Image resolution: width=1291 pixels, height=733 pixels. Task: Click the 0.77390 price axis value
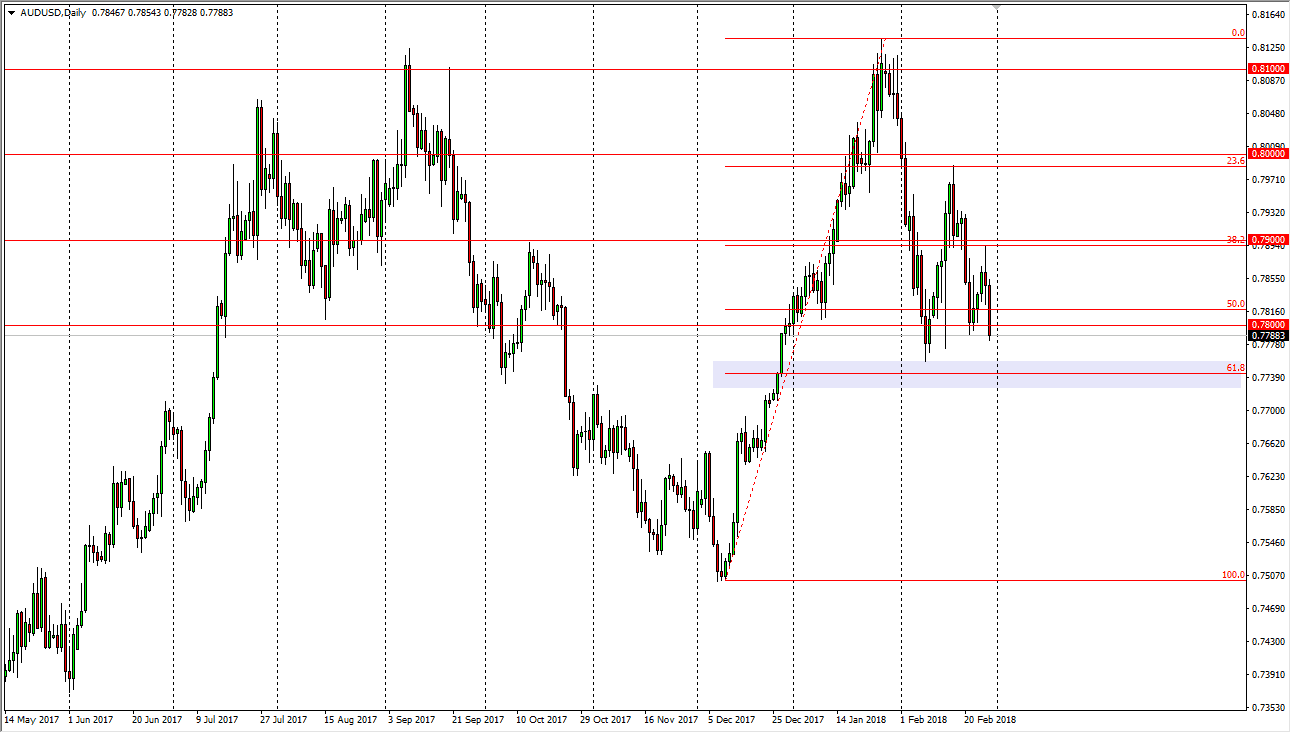pos(1268,378)
